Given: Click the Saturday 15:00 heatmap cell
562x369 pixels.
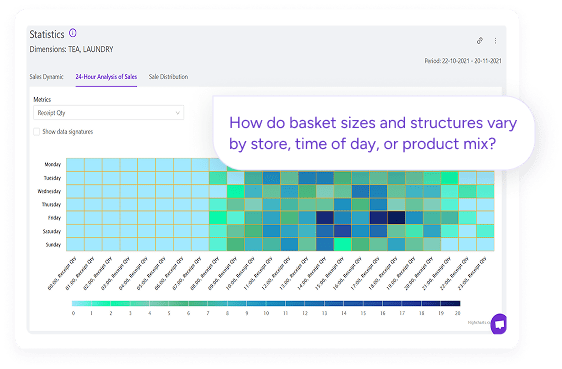Looking at the screenshot, I should tap(343, 231).
